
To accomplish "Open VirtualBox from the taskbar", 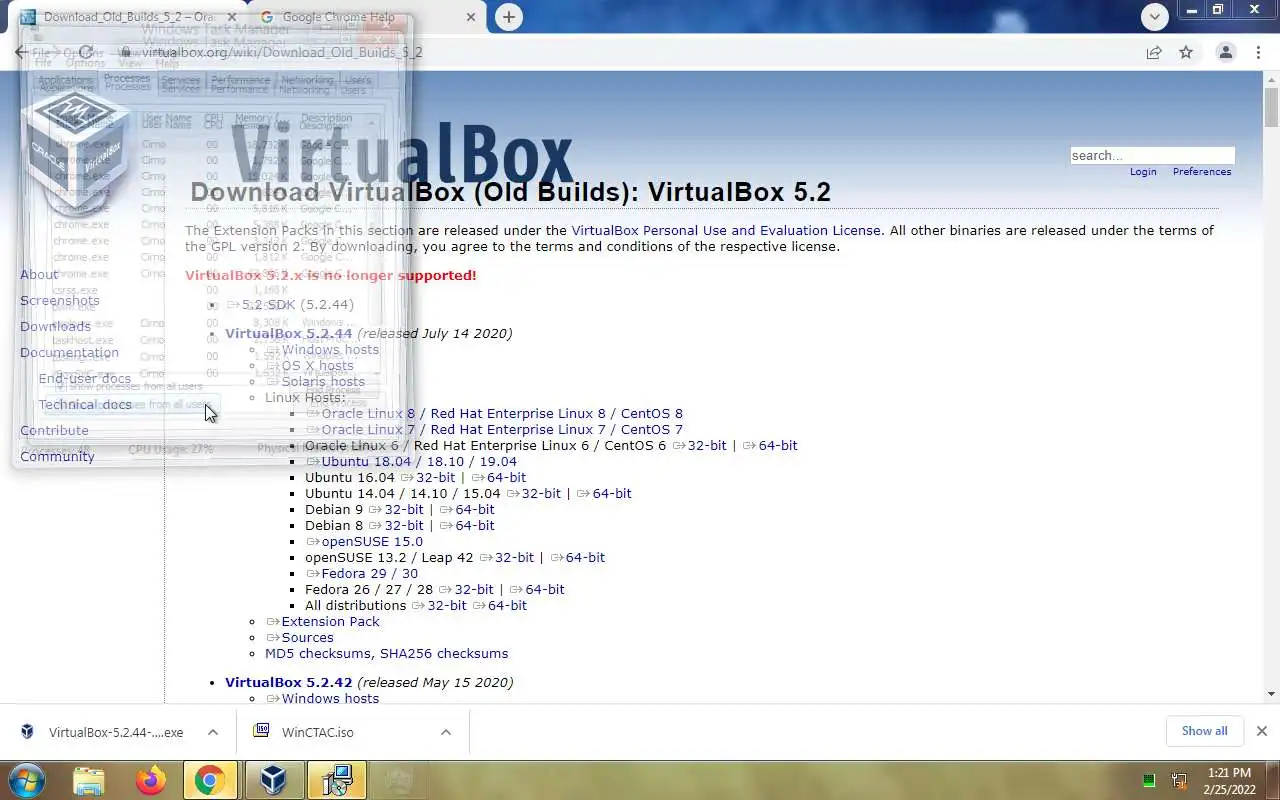I will tap(273, 780).
